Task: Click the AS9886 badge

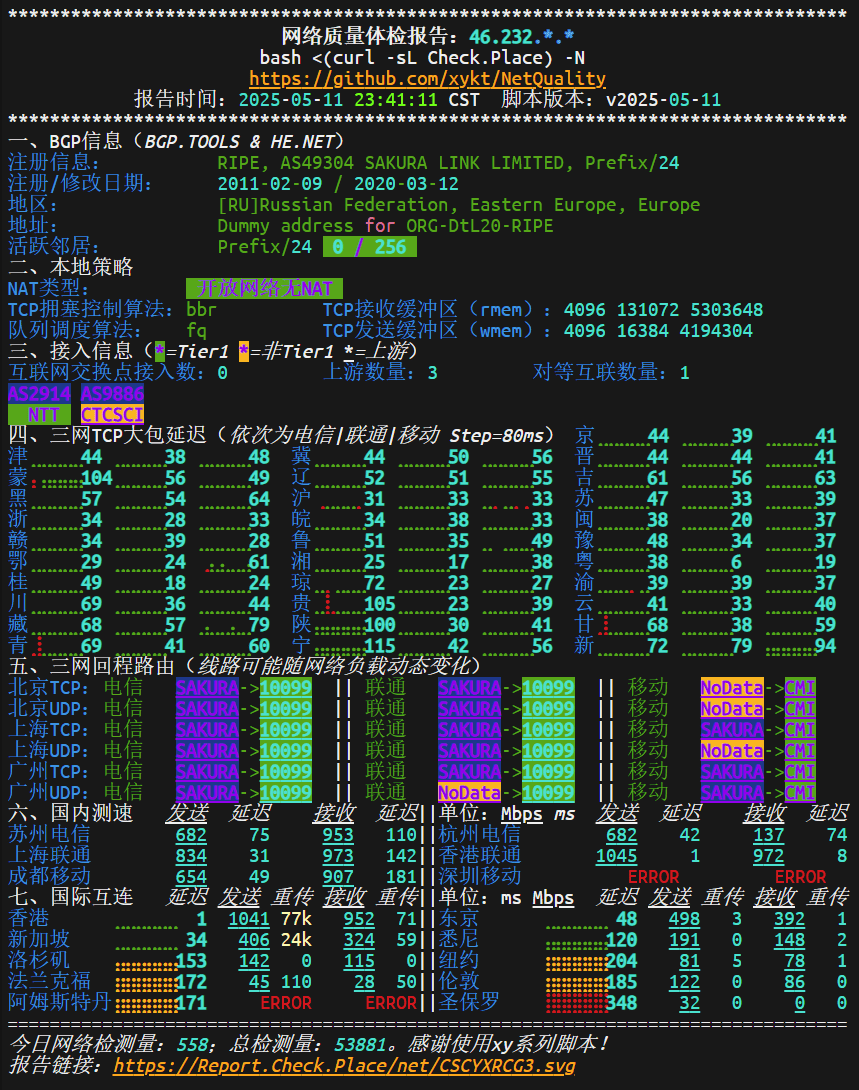Action: pos(112,394)
